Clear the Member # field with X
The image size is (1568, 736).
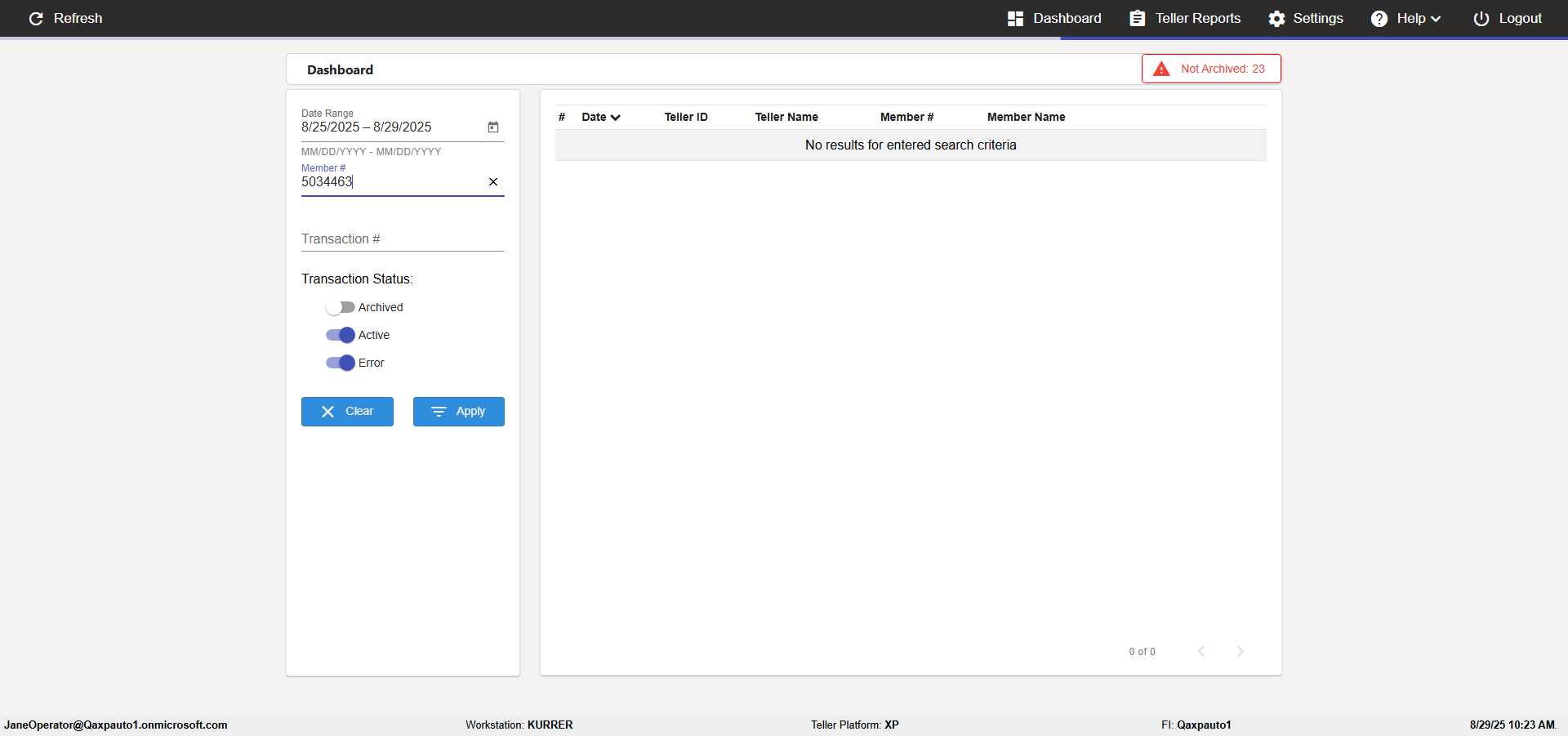(x=493, y=181)
